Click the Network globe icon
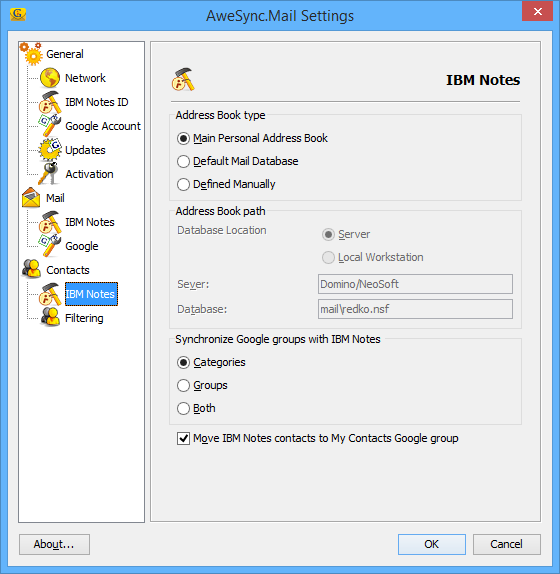 50,78
